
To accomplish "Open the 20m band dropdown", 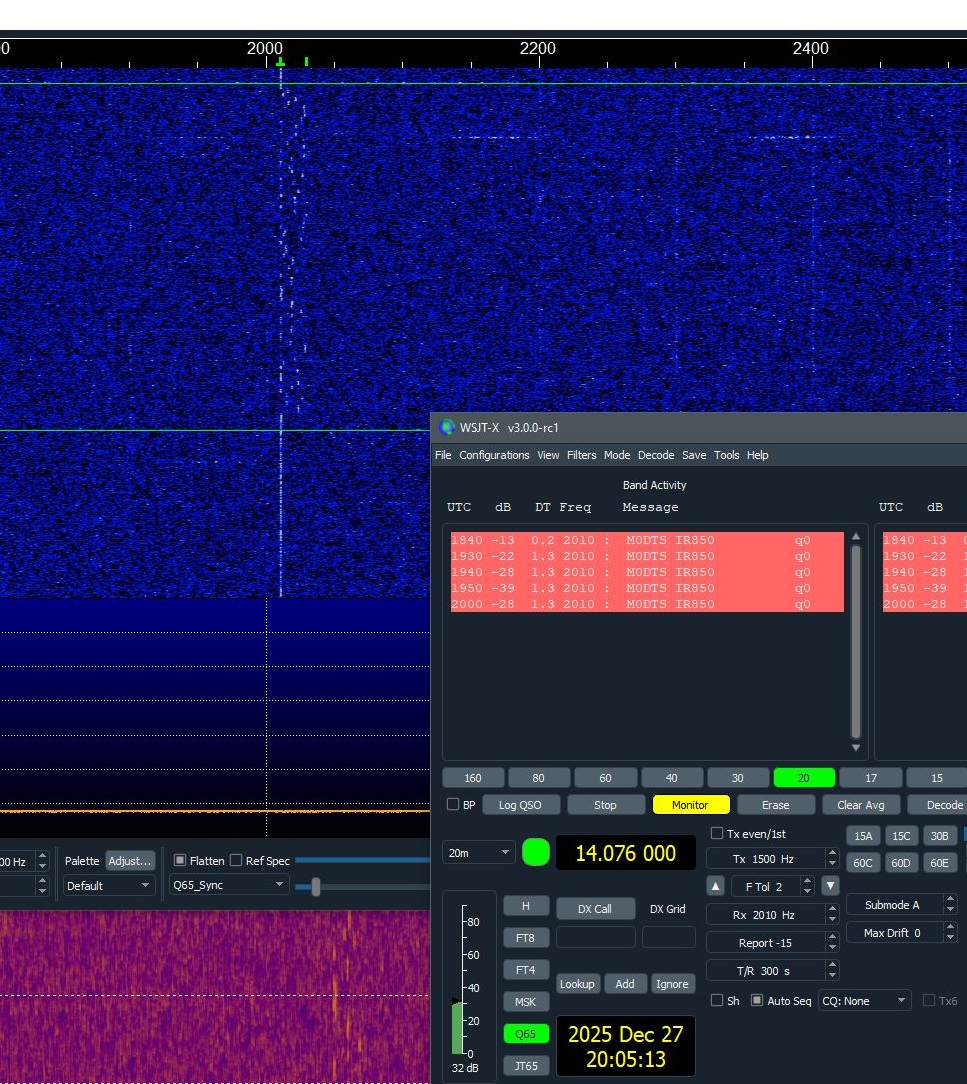I will (x=479, y=853).
